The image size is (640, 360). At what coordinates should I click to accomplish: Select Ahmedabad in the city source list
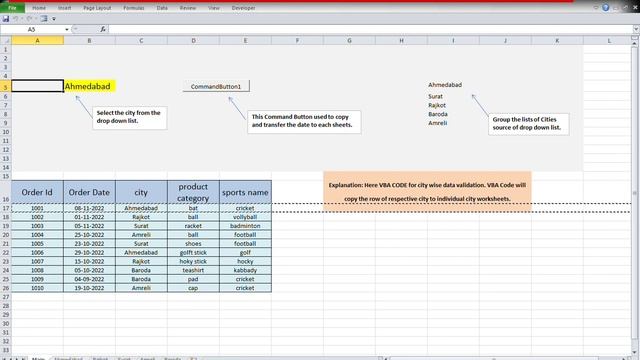point(445,85)
